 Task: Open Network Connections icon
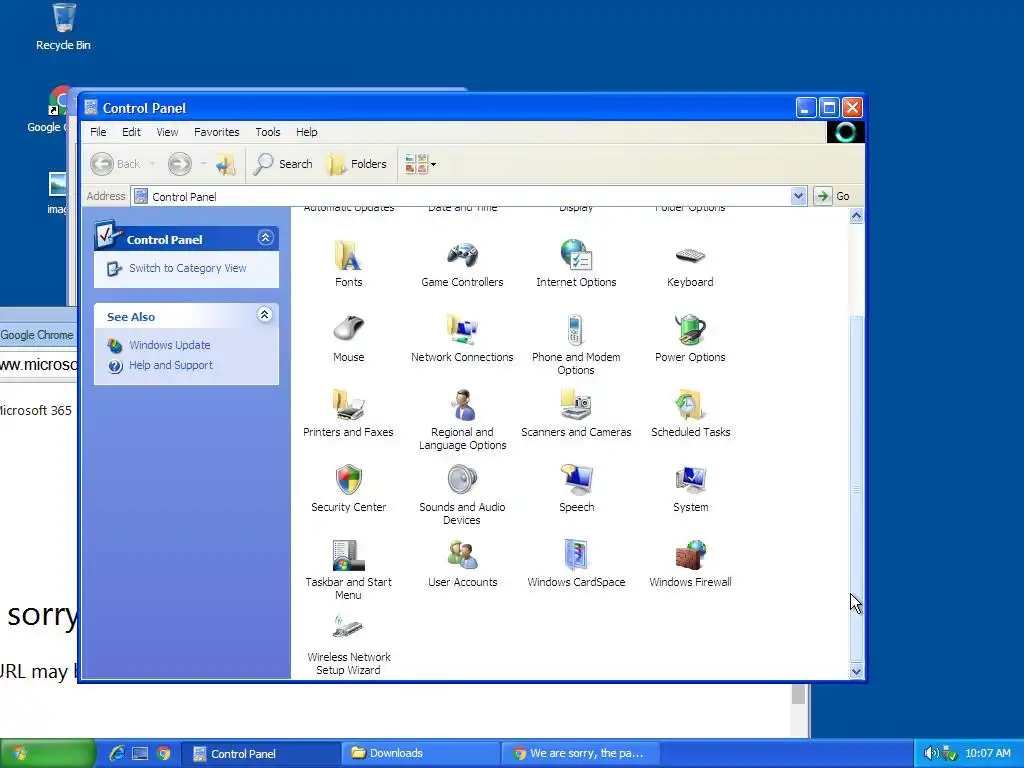tap(462, 339)
